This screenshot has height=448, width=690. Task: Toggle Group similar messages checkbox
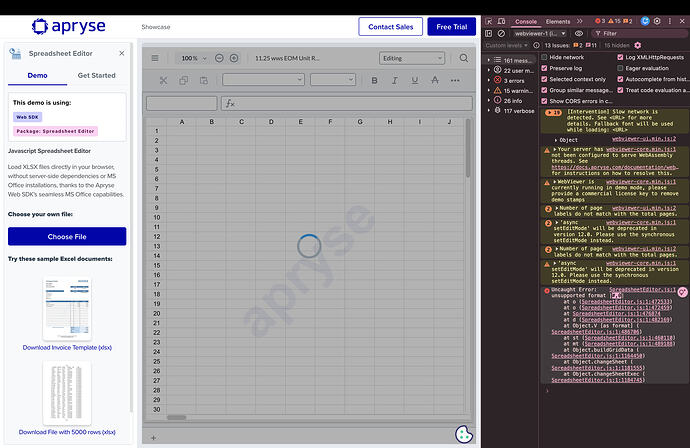(x=544, y=90)
